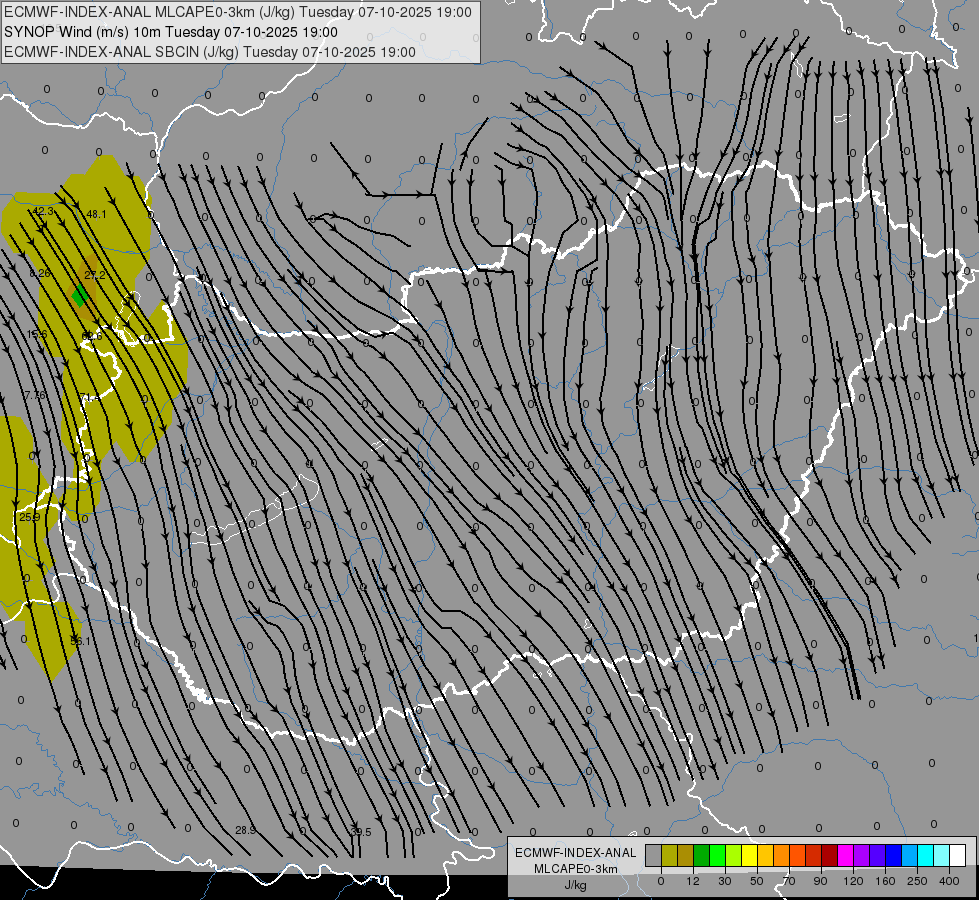Image resolution: width=979 pixels, height=900 pixels.
Task: Click the legend title ECMWF-INDEX-ANAL
Action: pyautogui.click(x=575, y=853)
